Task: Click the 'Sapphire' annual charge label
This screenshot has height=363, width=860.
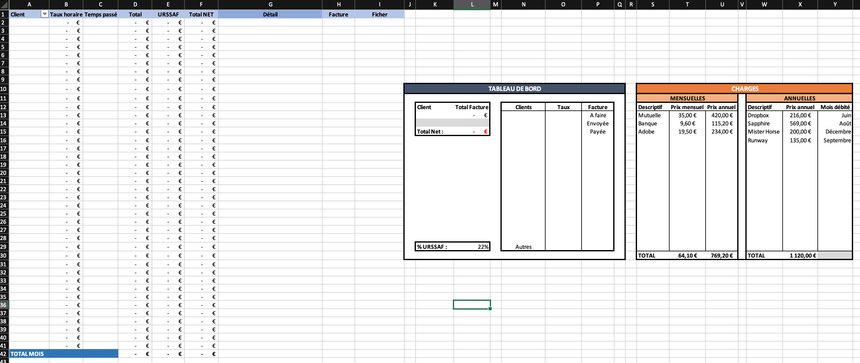Action: pyautogui.click(x=765, y=124)
